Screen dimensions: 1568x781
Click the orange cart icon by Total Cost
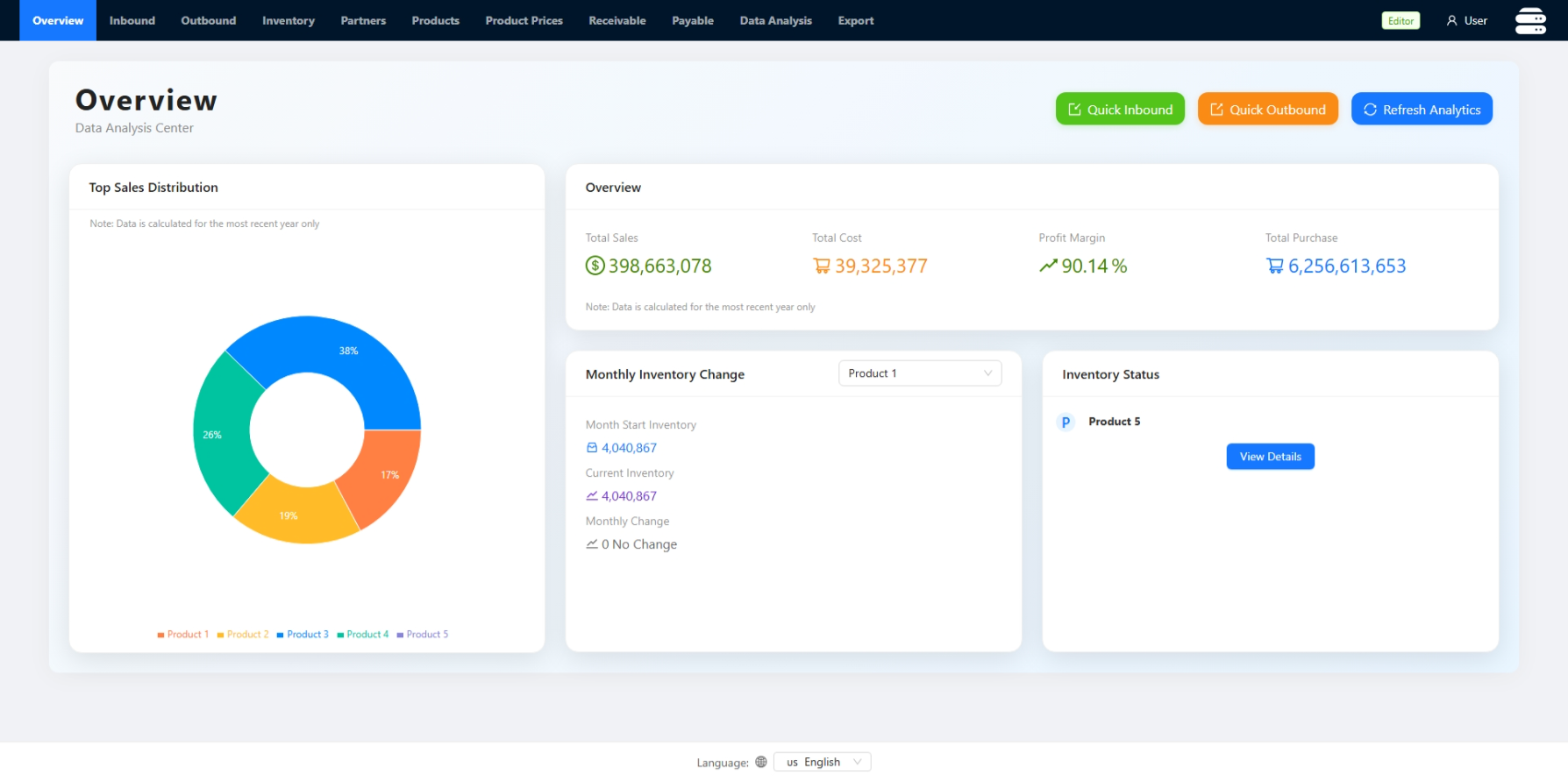822,266
